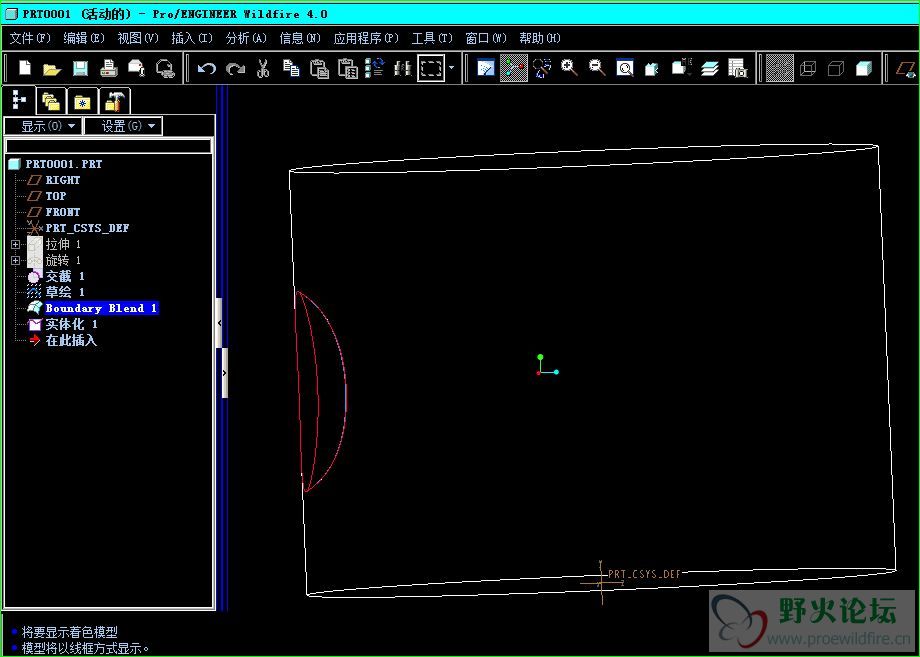Launch the view manager

pos(738,69)
